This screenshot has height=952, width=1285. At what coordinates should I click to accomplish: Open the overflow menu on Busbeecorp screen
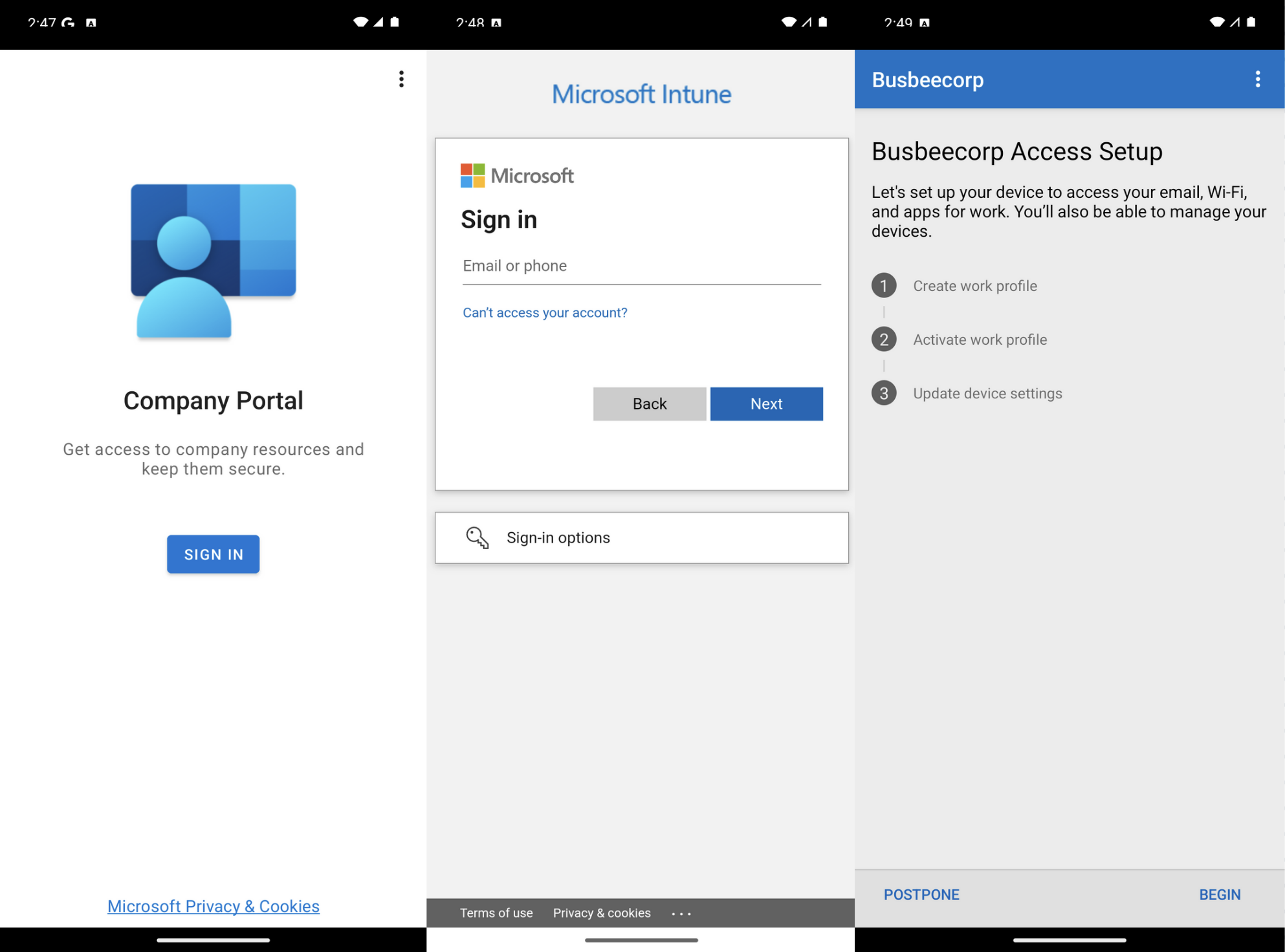coord(1257,79)
